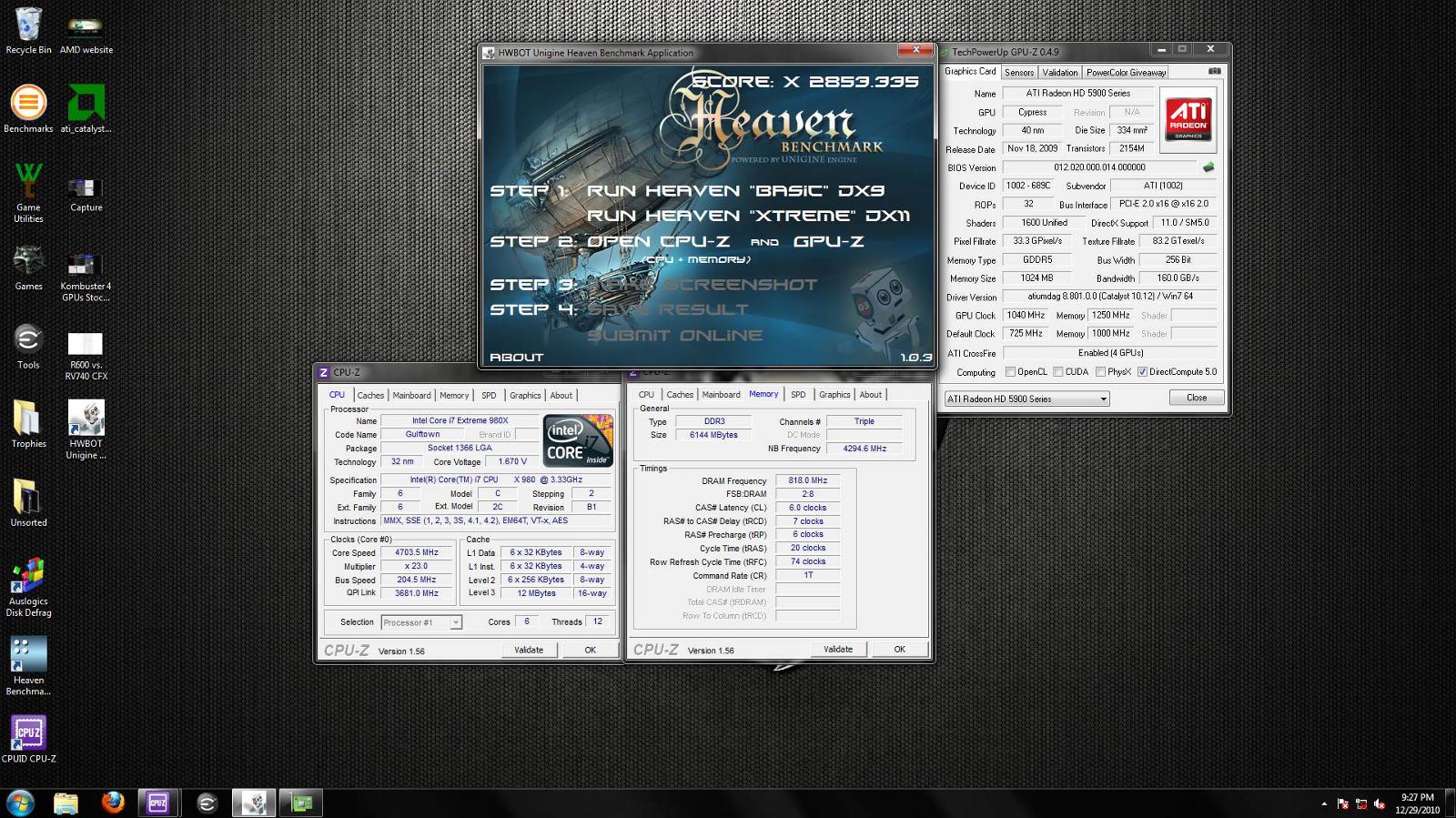Open Mainboard tab in the left CPU-Z window
1456x818 pixels.
pos(411,395)
